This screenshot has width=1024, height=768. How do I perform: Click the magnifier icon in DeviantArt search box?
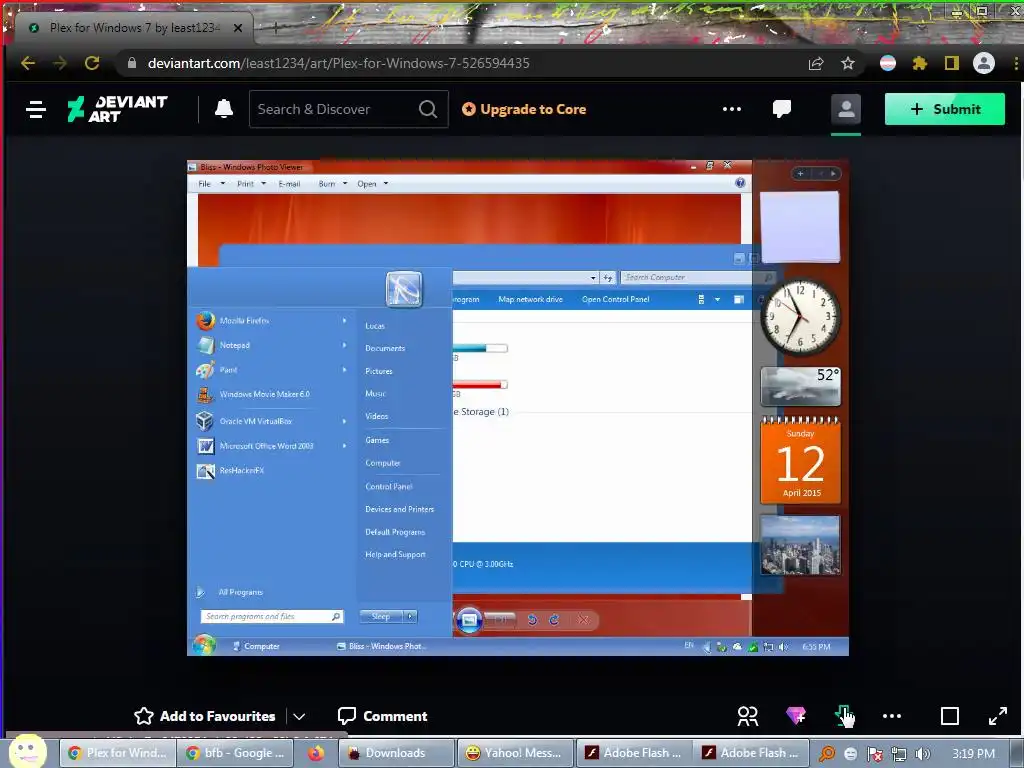[x=428, y=109]
